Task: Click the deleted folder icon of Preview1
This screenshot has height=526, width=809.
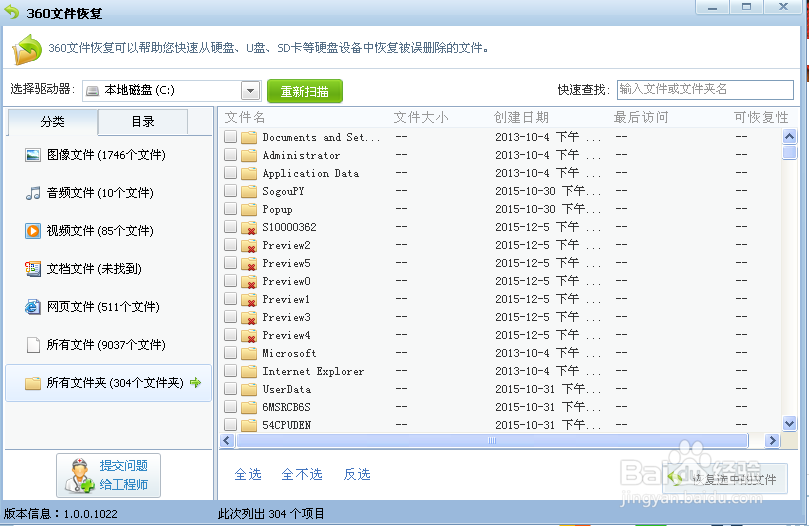Action: [x=249, y=300]
